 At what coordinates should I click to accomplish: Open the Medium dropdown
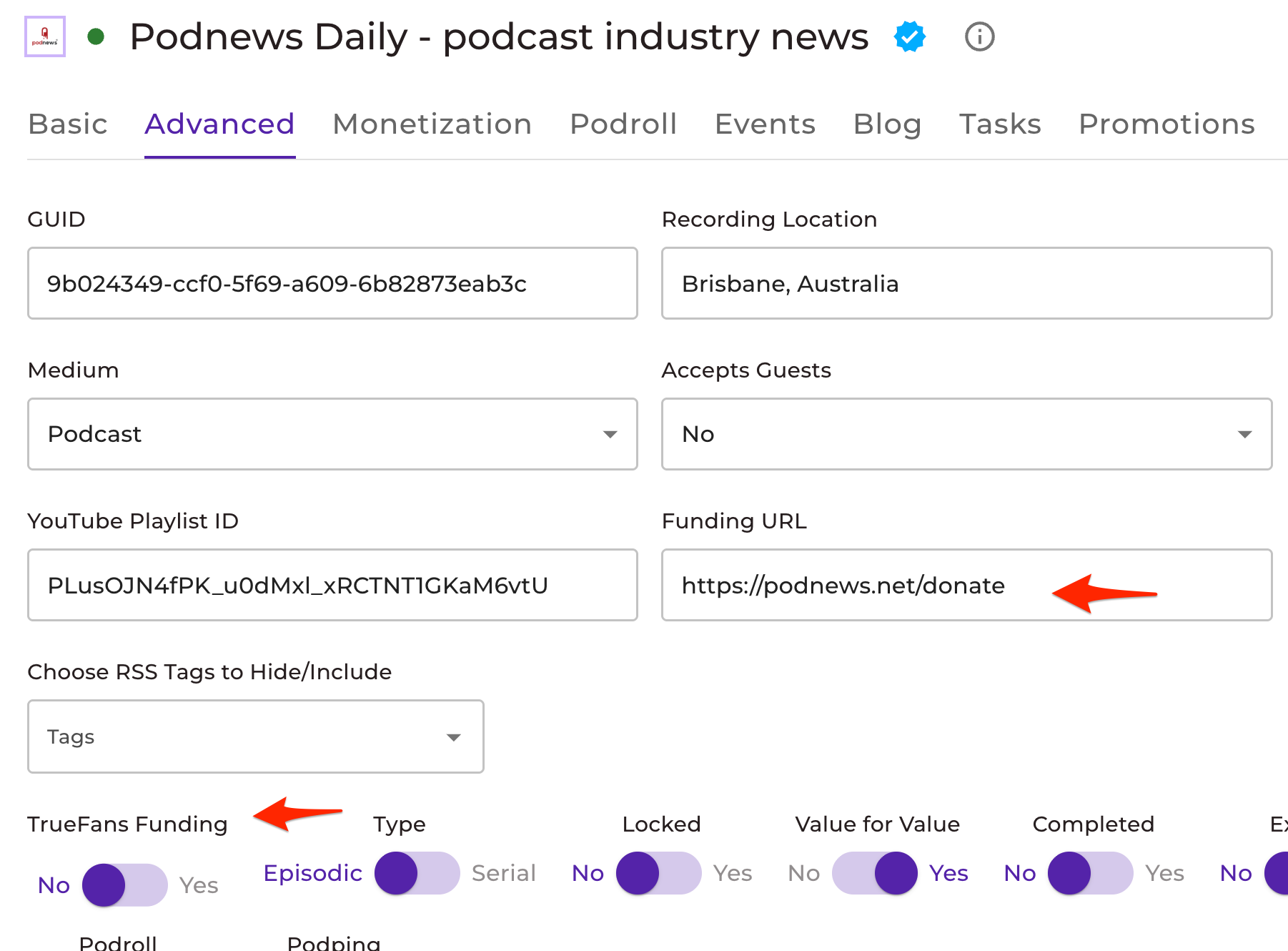pyautogui.click(x=332, y=434)
